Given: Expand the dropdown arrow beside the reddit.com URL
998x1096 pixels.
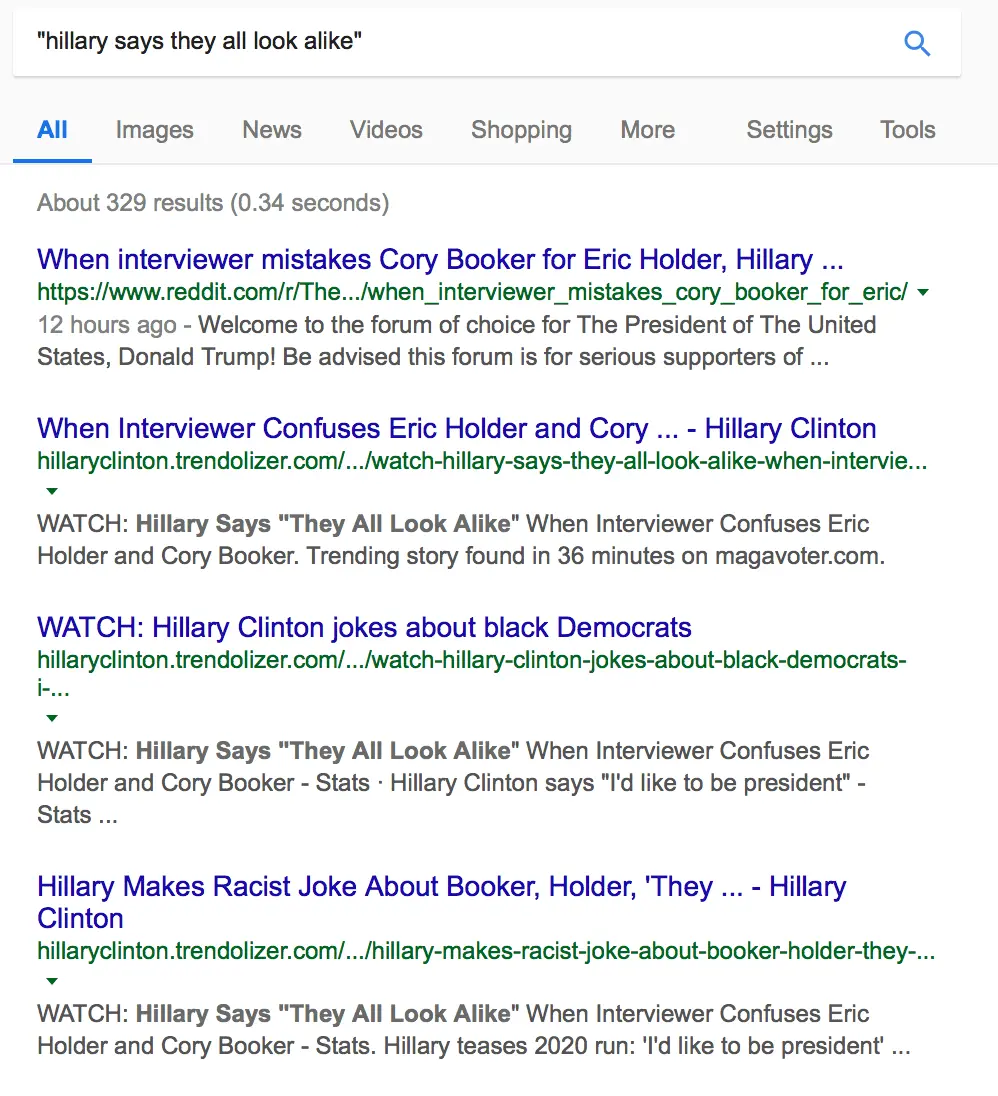Looking at the screenshot, I should tap(923, 293).
